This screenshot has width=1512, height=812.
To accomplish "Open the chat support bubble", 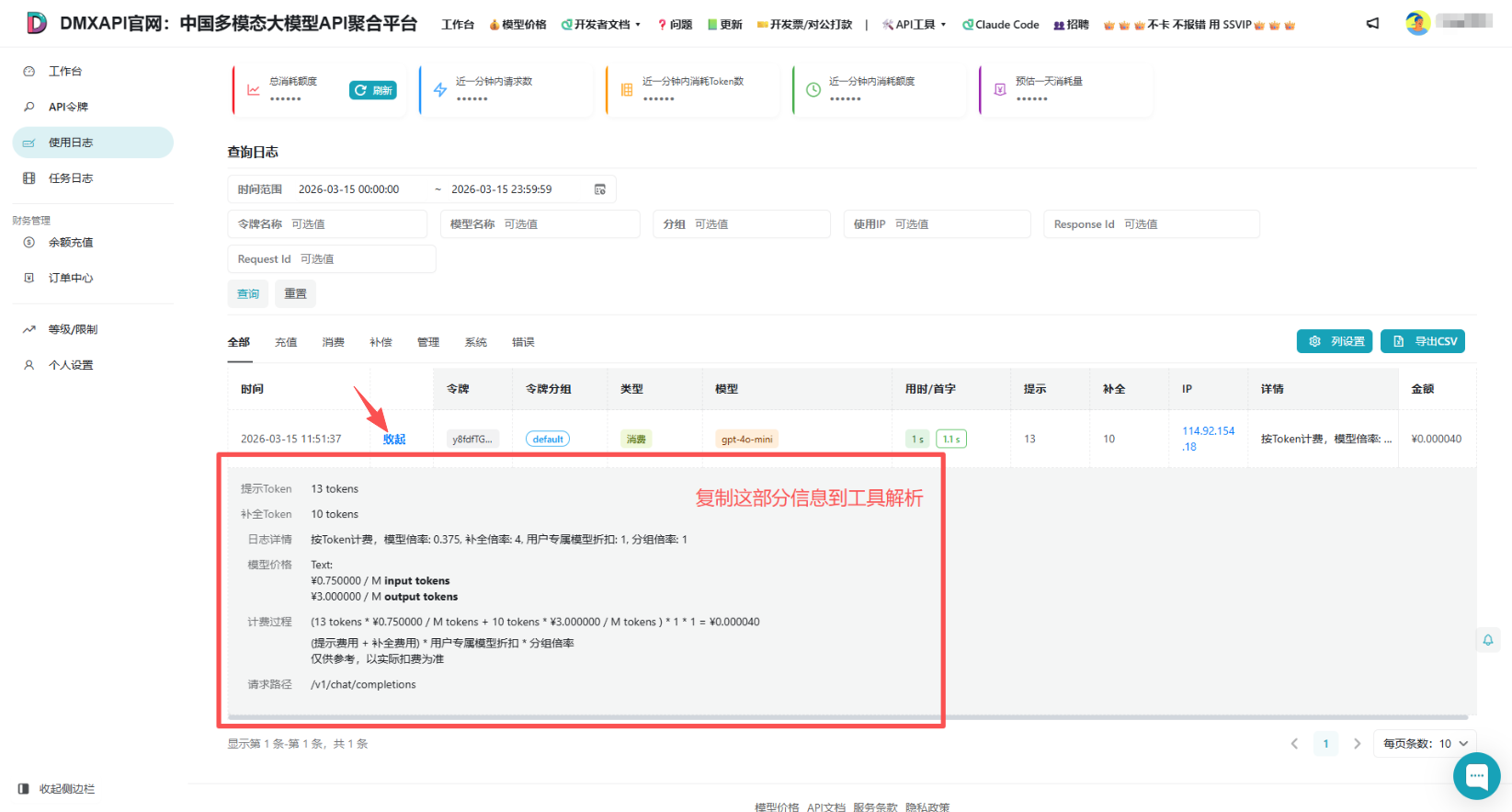I will pos(1477,776).
